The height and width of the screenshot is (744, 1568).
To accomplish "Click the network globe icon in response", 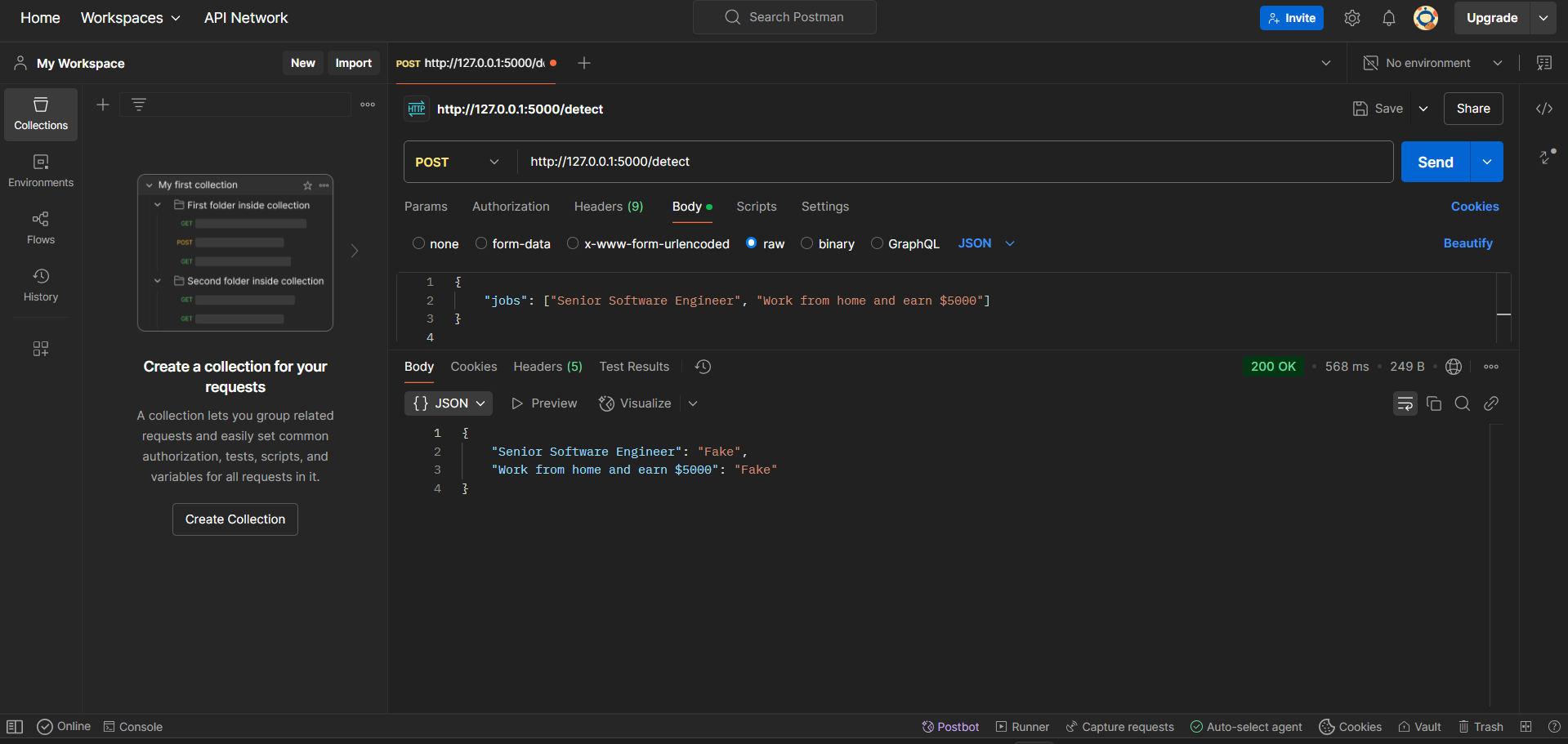I will (x=1454, y=367).
